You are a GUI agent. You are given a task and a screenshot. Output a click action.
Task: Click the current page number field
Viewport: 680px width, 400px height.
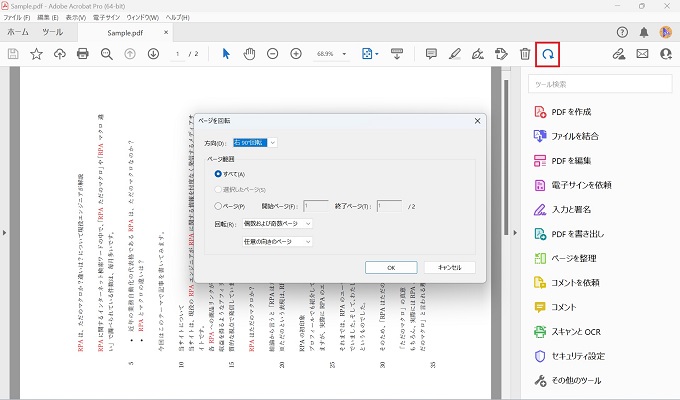point(177,54)
